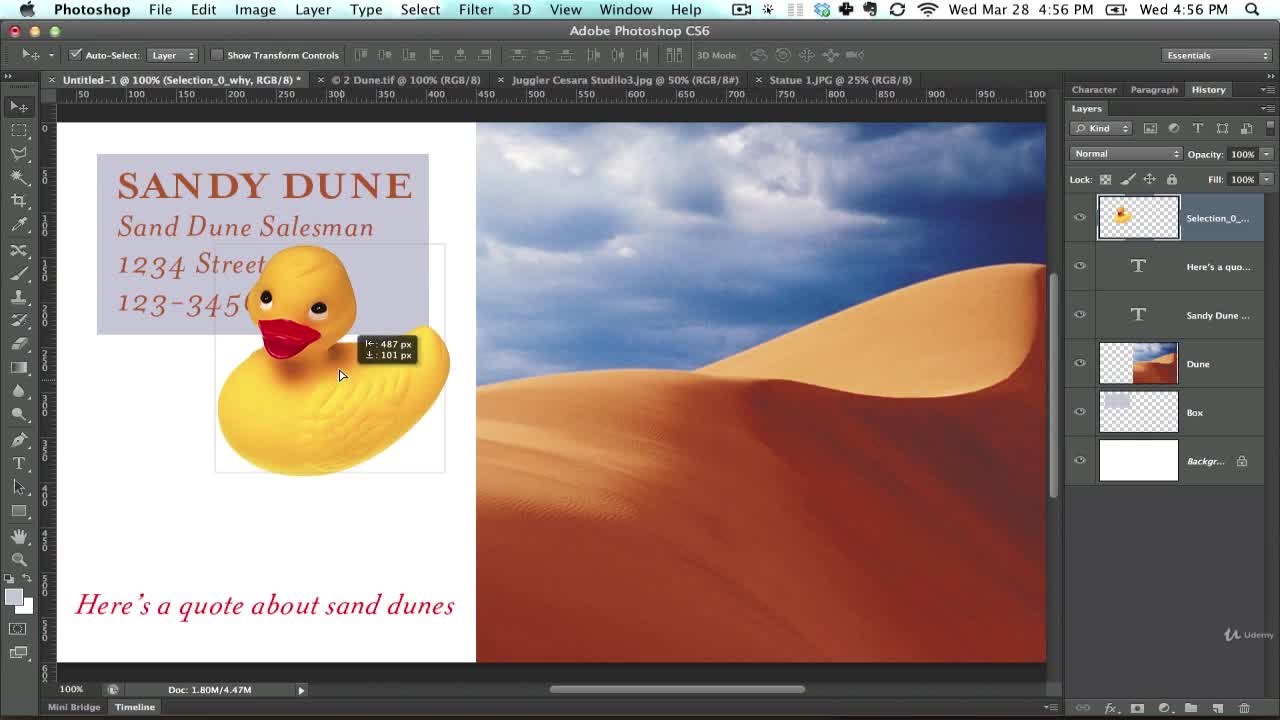Open the Essentials workspace dropdown
The height and width of the screenshot is (720, 1280).
1217,55
